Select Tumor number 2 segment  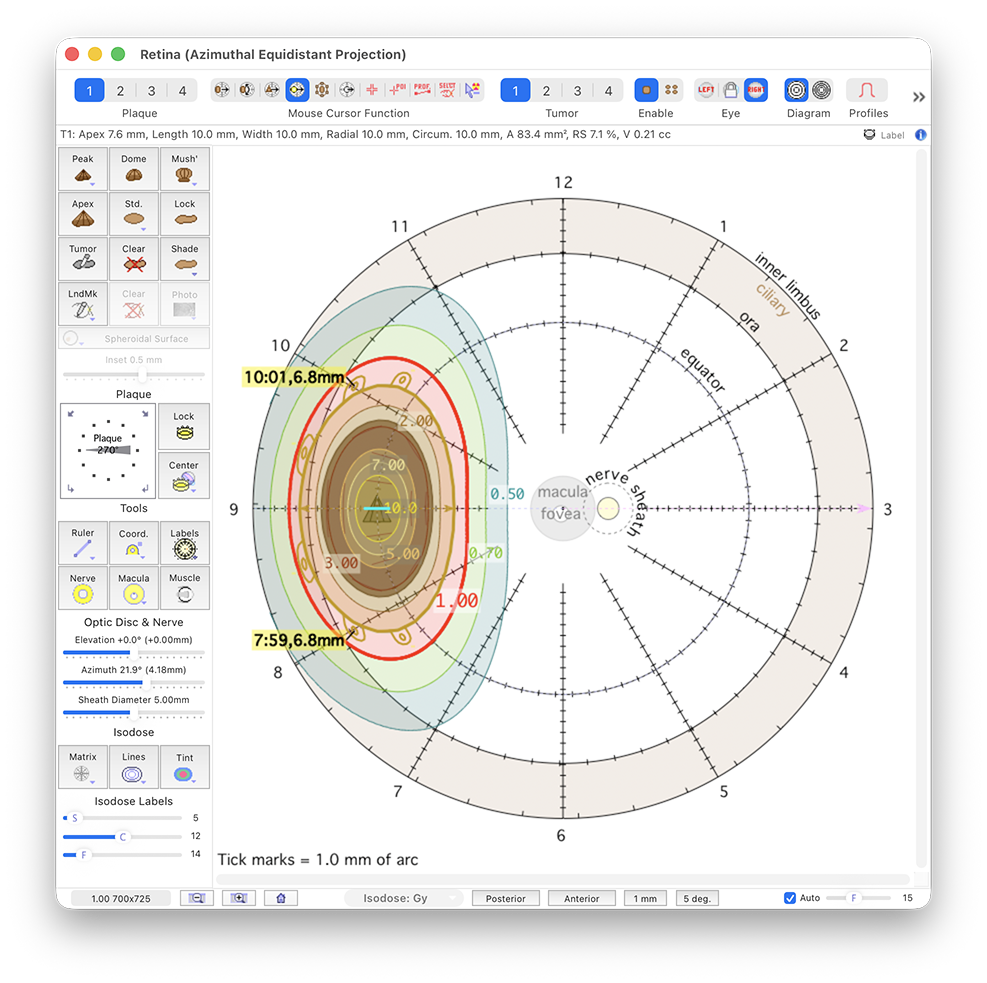point(546,91)
